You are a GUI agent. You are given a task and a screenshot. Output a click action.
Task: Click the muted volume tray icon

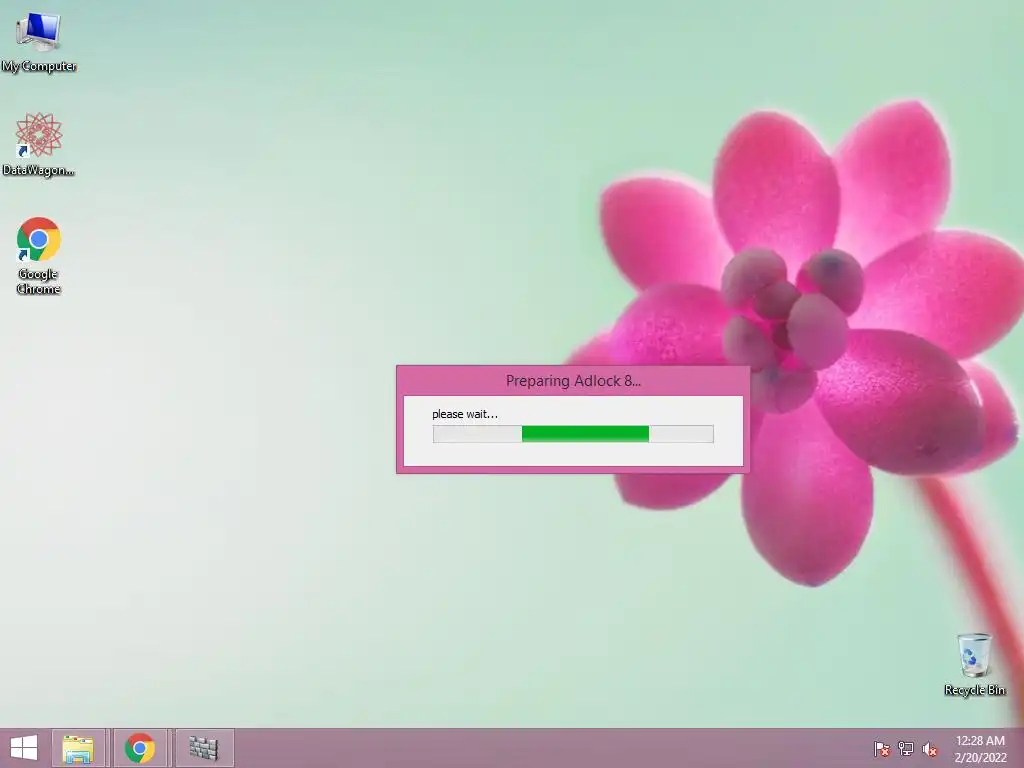[930, 749]
